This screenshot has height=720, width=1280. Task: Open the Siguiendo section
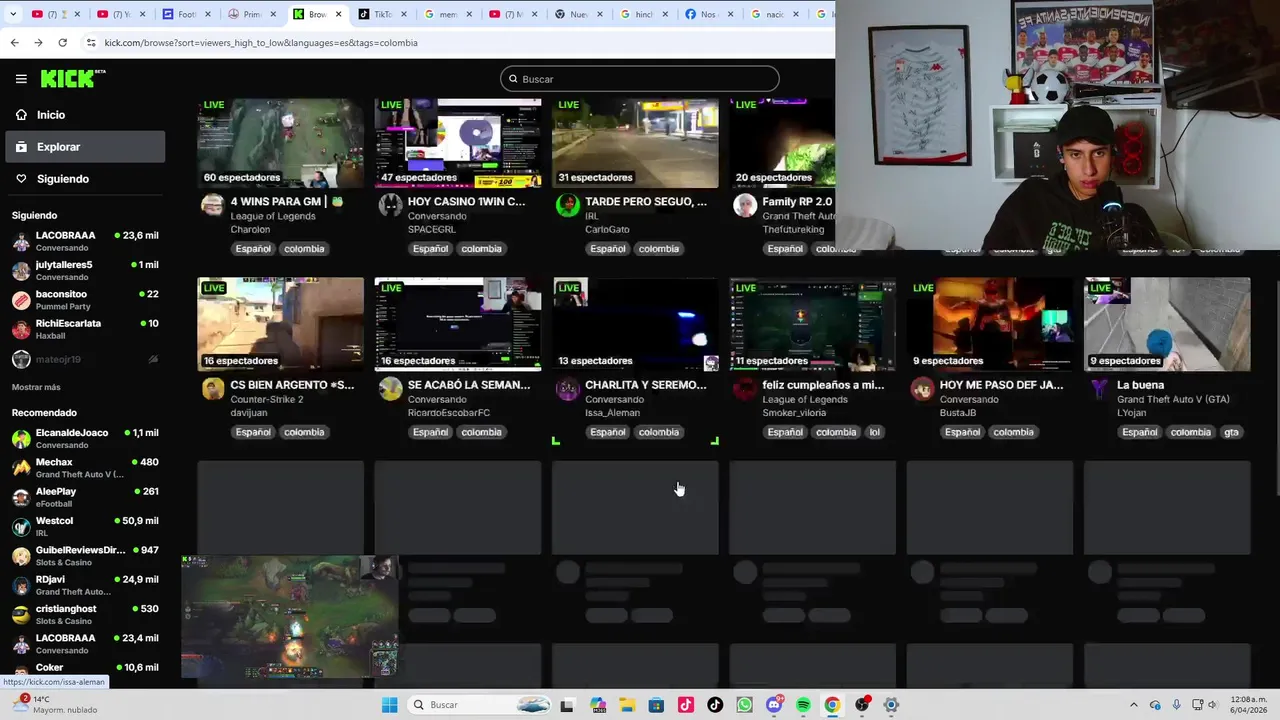85,179
